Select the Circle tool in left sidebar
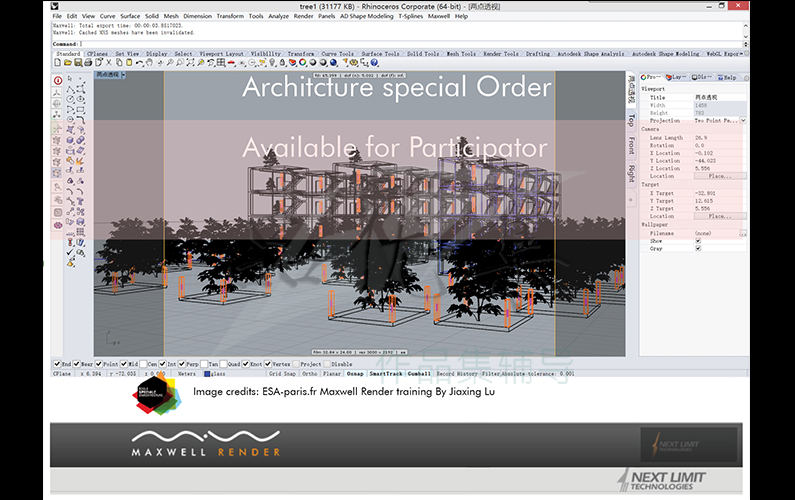795x500 pixels. [70, 99]
